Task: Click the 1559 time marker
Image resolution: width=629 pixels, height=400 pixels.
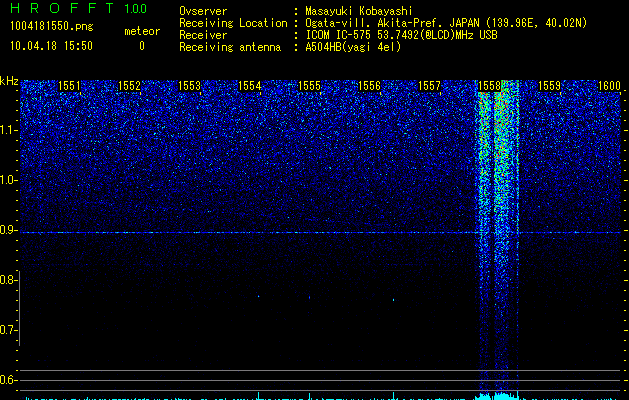Action: tap(549, 86)
